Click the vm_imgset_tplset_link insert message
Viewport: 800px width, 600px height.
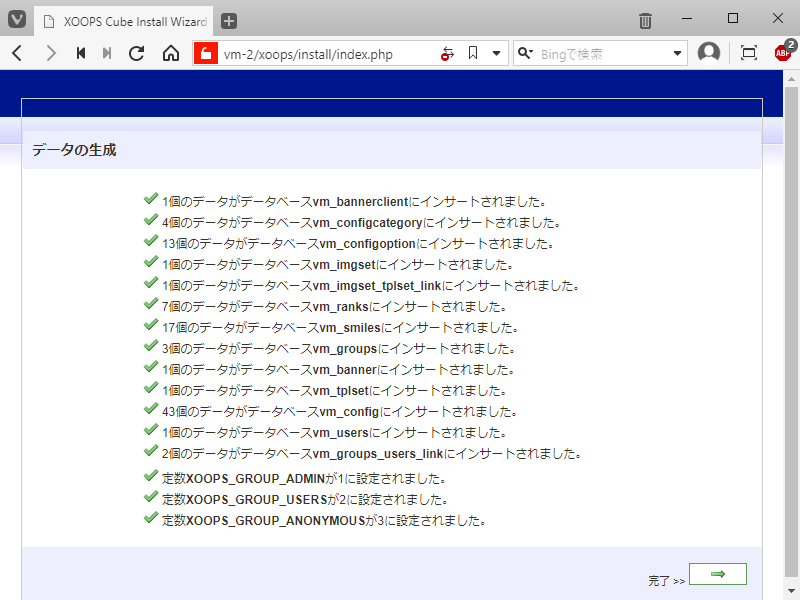click(x=370, y=285)
